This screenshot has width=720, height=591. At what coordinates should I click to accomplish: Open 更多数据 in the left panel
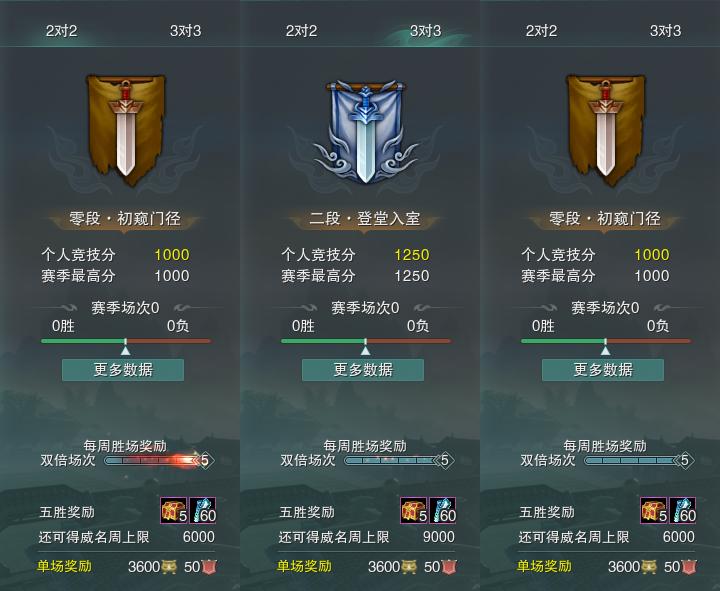point(123,370)
